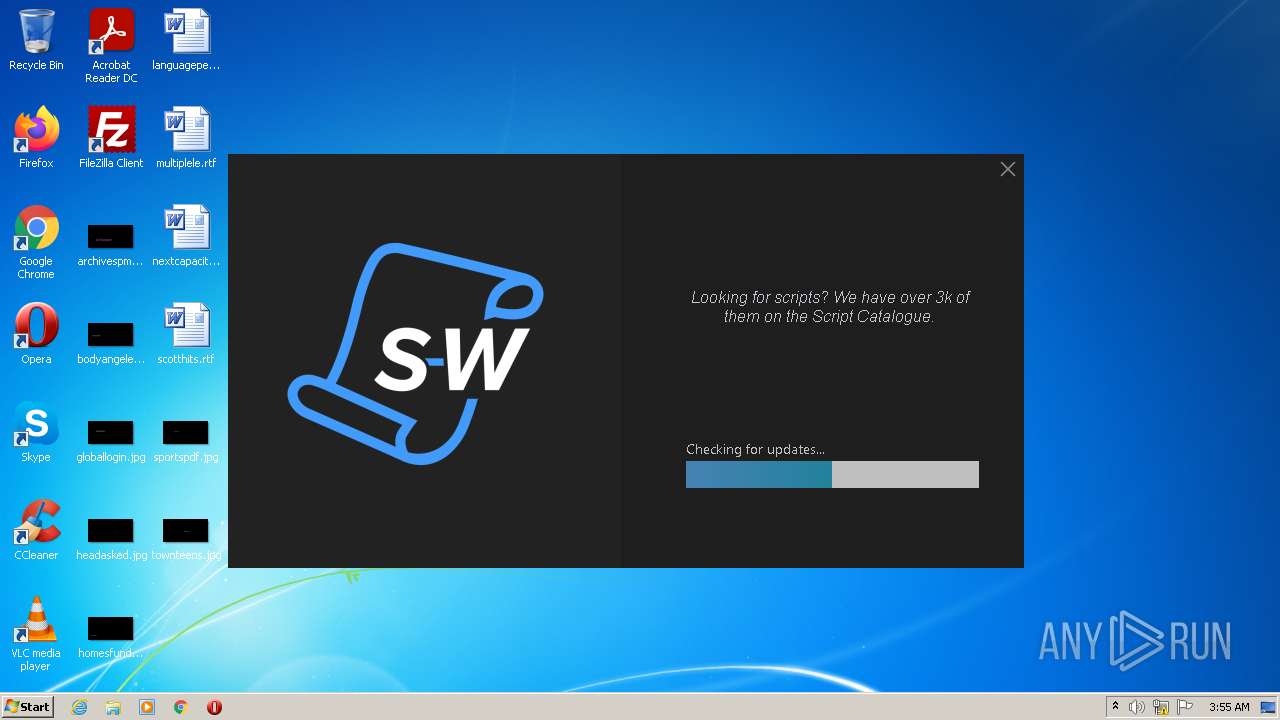The image size is (1280, 720).
Task: Open the CCleaner desktop shortcut
Action: pos(36,530)
